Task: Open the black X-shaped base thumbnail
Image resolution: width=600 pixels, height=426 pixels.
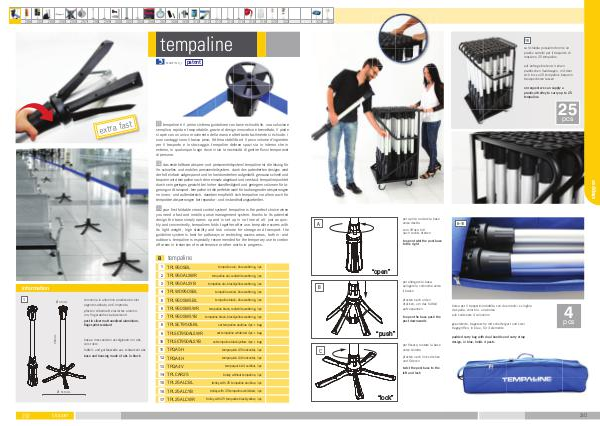Action: (70, 15)
